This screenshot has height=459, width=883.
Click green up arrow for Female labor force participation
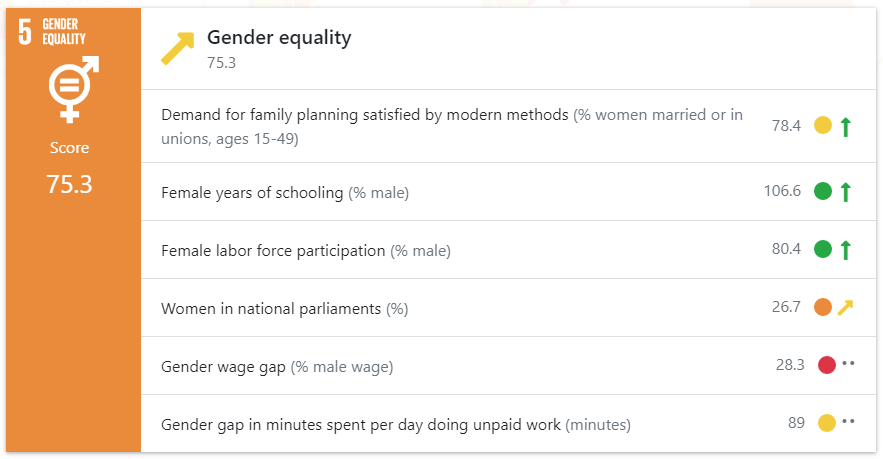[845, 249]
